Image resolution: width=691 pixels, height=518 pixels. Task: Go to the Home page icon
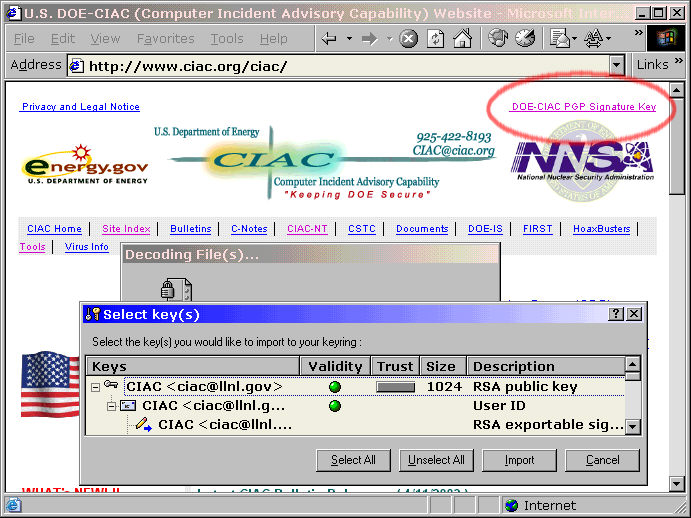[463, 38]
